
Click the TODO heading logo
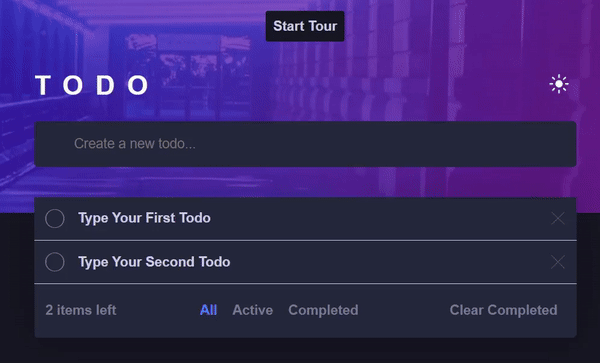point(92,85)
